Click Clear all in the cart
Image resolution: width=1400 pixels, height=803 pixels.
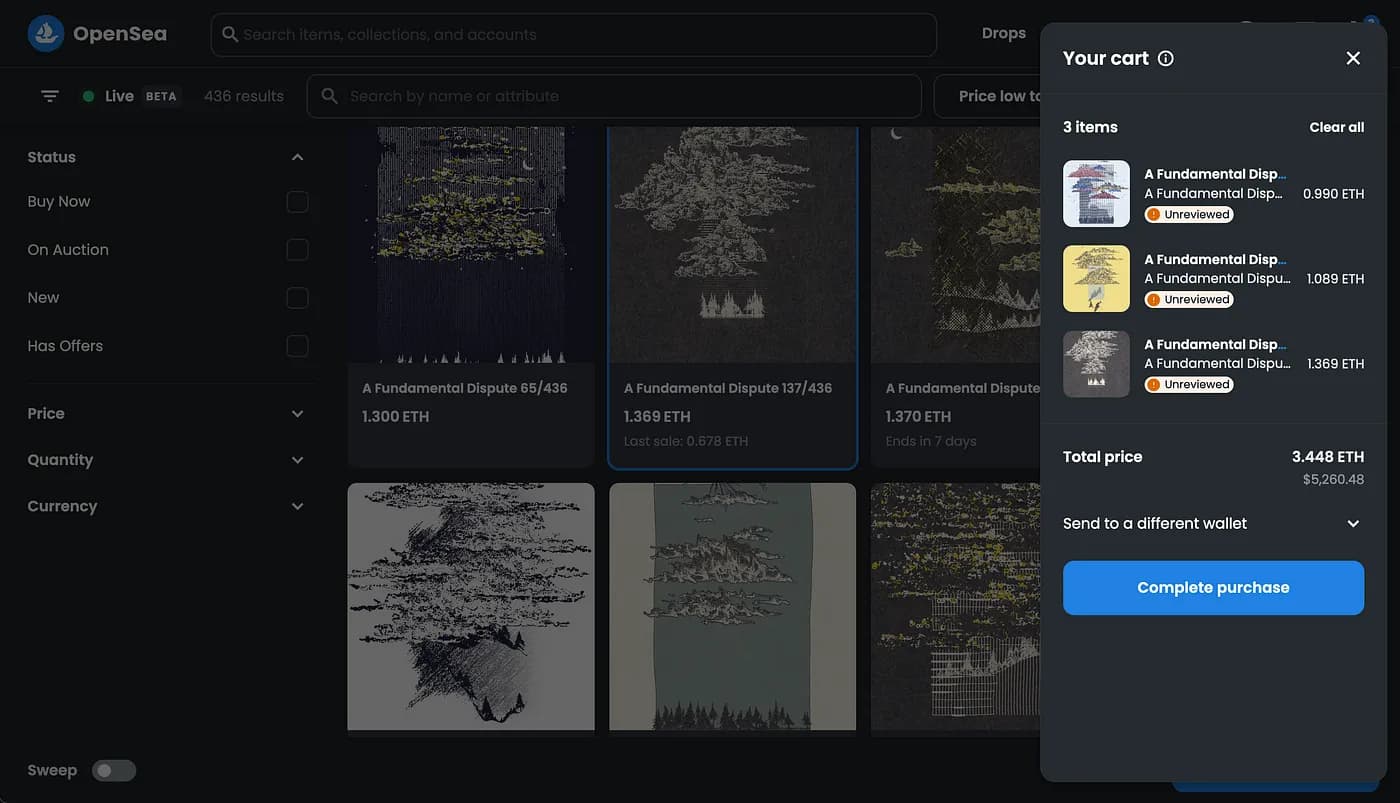pyautogui.click(x=1336, y=127)
